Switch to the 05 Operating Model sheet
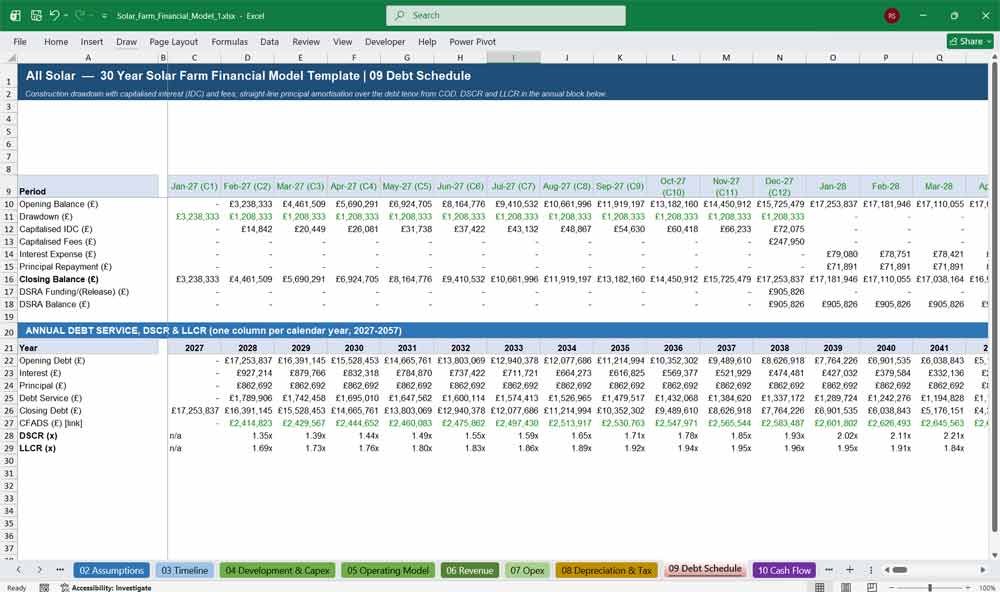The width and height of the screenshot is (1000, 592). [x=388, y=570]
